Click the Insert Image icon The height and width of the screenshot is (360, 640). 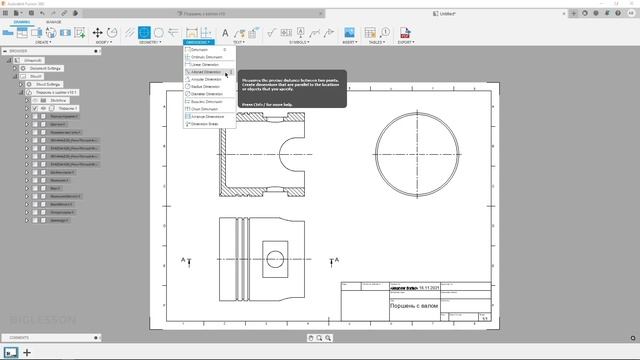(349, 33)
